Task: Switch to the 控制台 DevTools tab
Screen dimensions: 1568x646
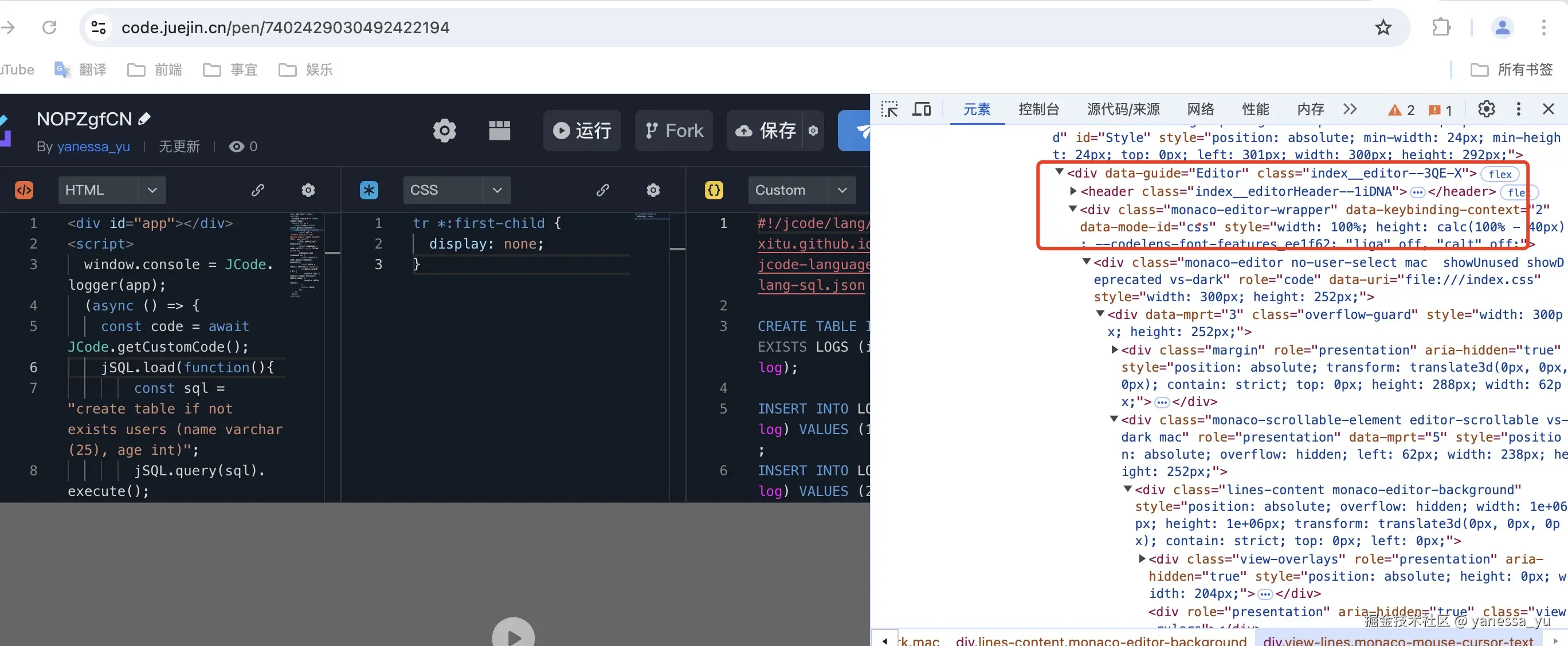Action: 1038,109
